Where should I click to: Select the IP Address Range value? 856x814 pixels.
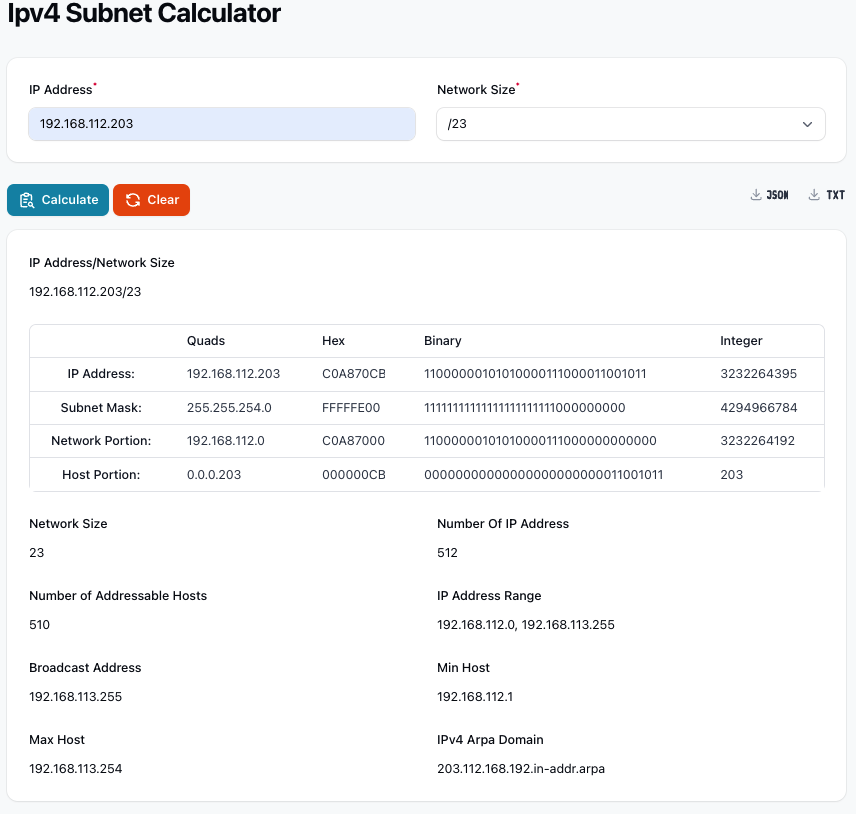526,625
